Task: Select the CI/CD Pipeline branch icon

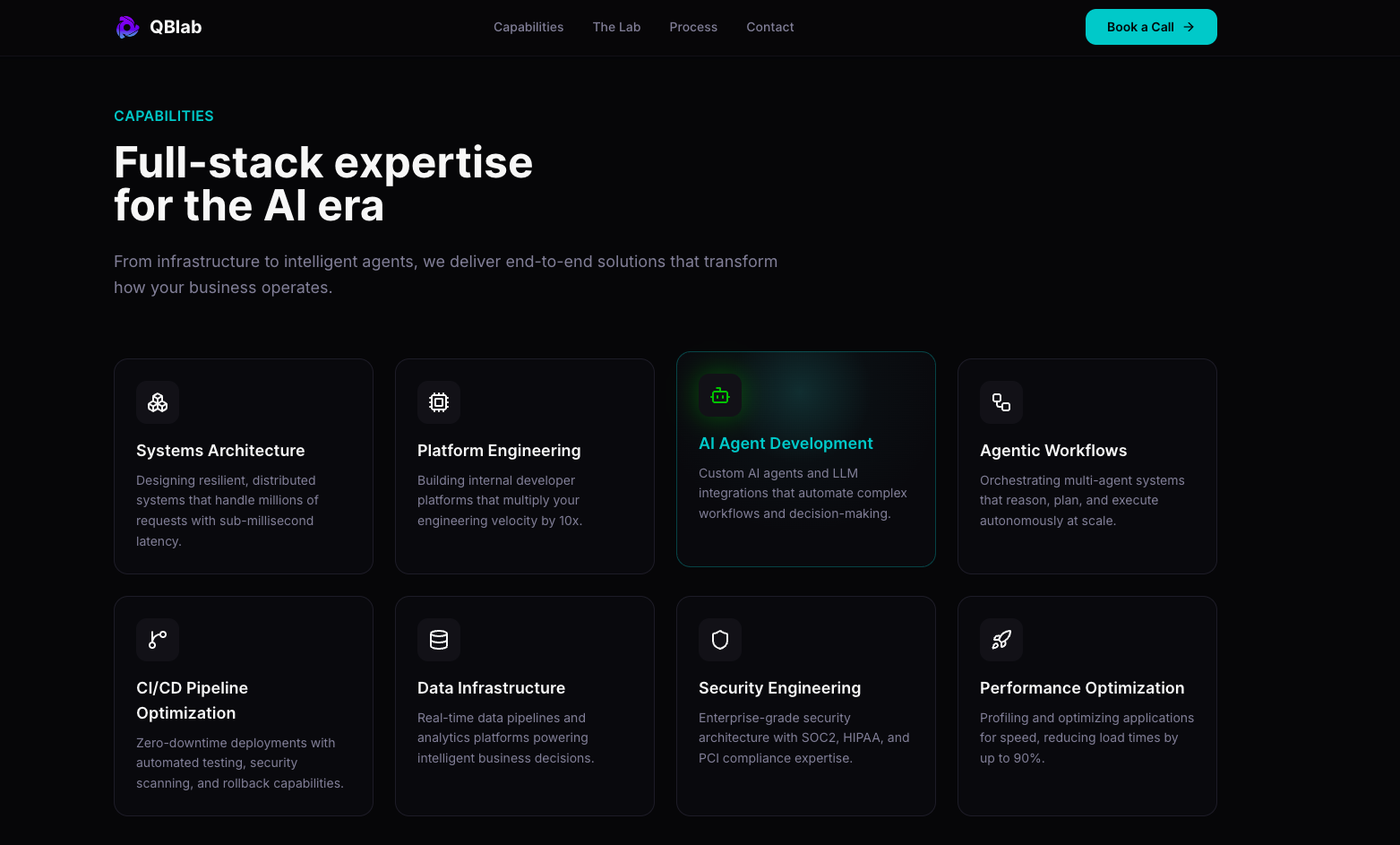Action: (x=157, y=639)
